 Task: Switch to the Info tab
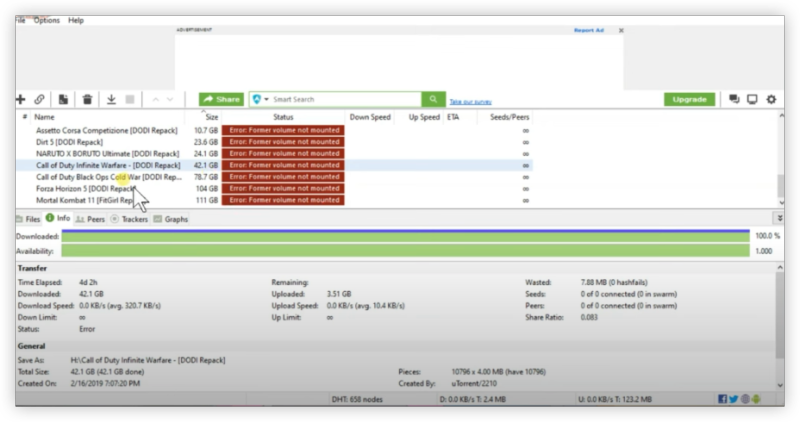tap(58, 218)
